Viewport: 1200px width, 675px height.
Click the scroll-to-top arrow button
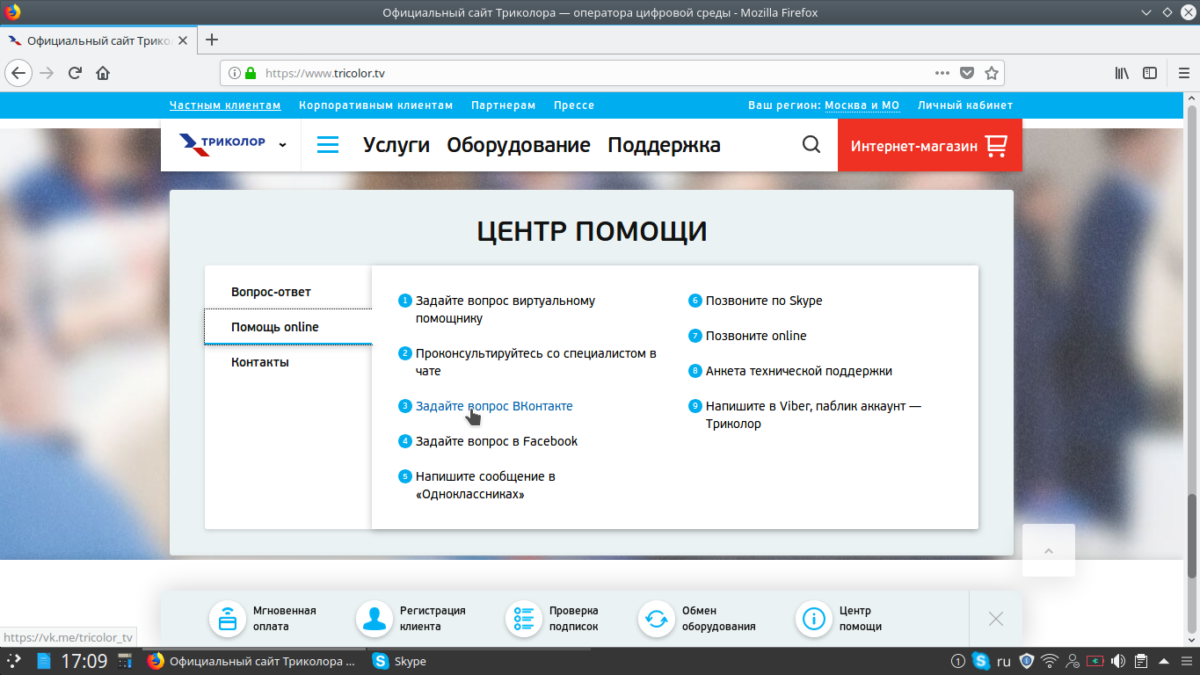[1048, 551]
